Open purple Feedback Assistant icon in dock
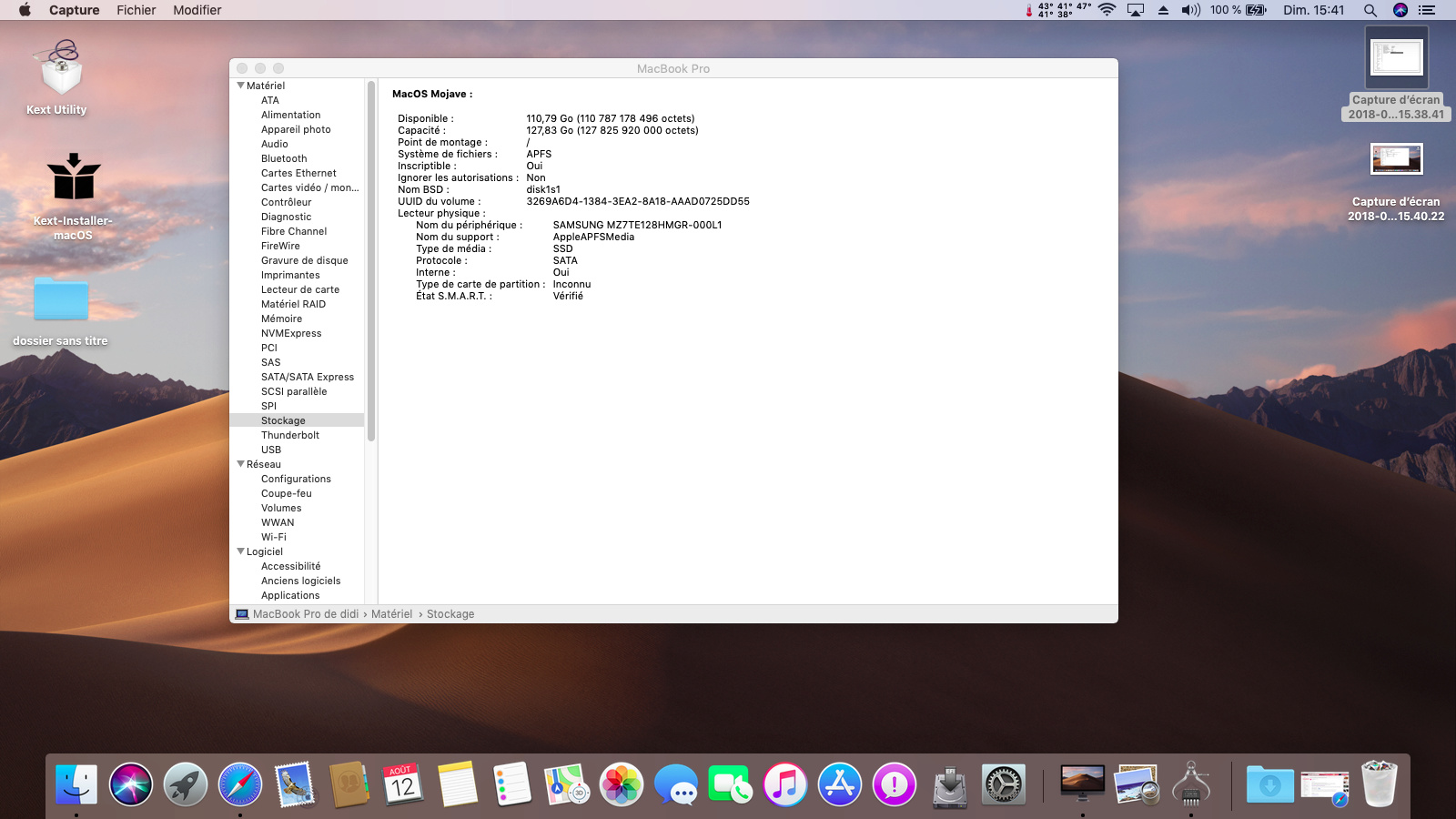The width and height of the screenshot is (1456, 819). [895, 784]
